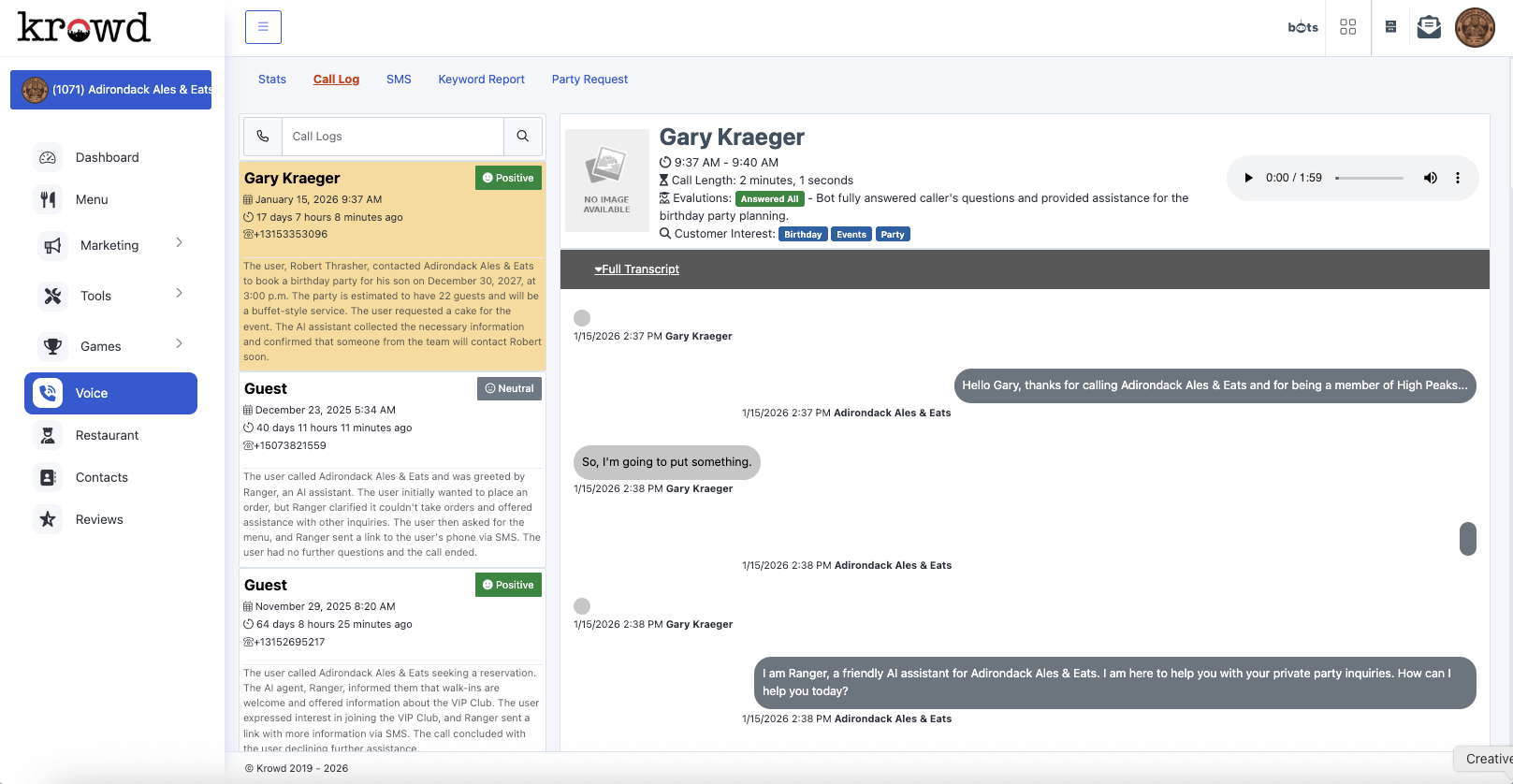This screenshot has height=784, width=1513.
Task: Expand the Tools sidebar submenu
Action: point(179,294)
